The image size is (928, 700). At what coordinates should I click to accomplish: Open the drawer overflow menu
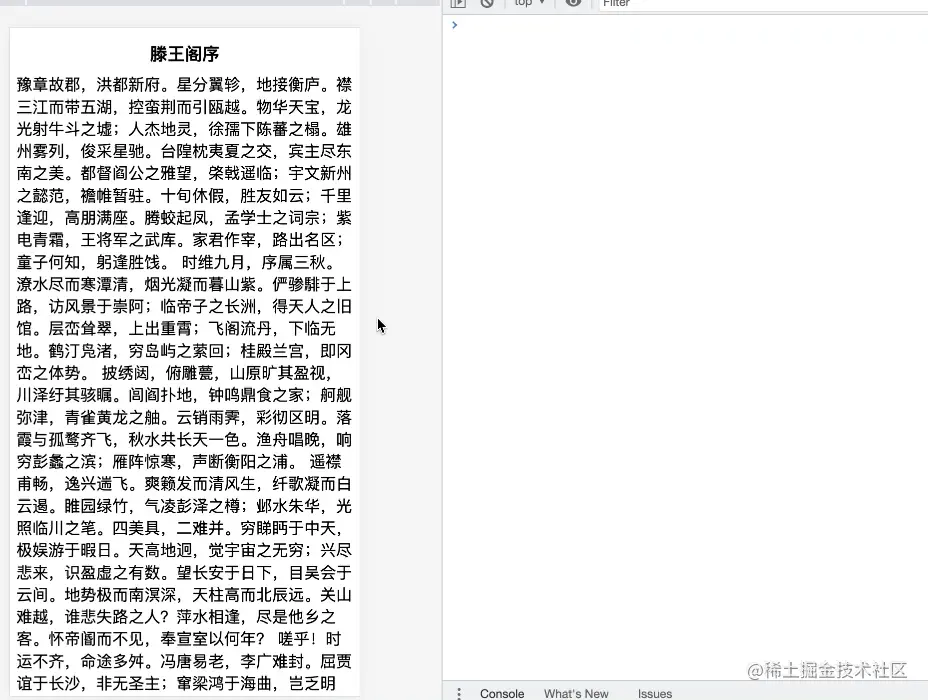[459, 692]
